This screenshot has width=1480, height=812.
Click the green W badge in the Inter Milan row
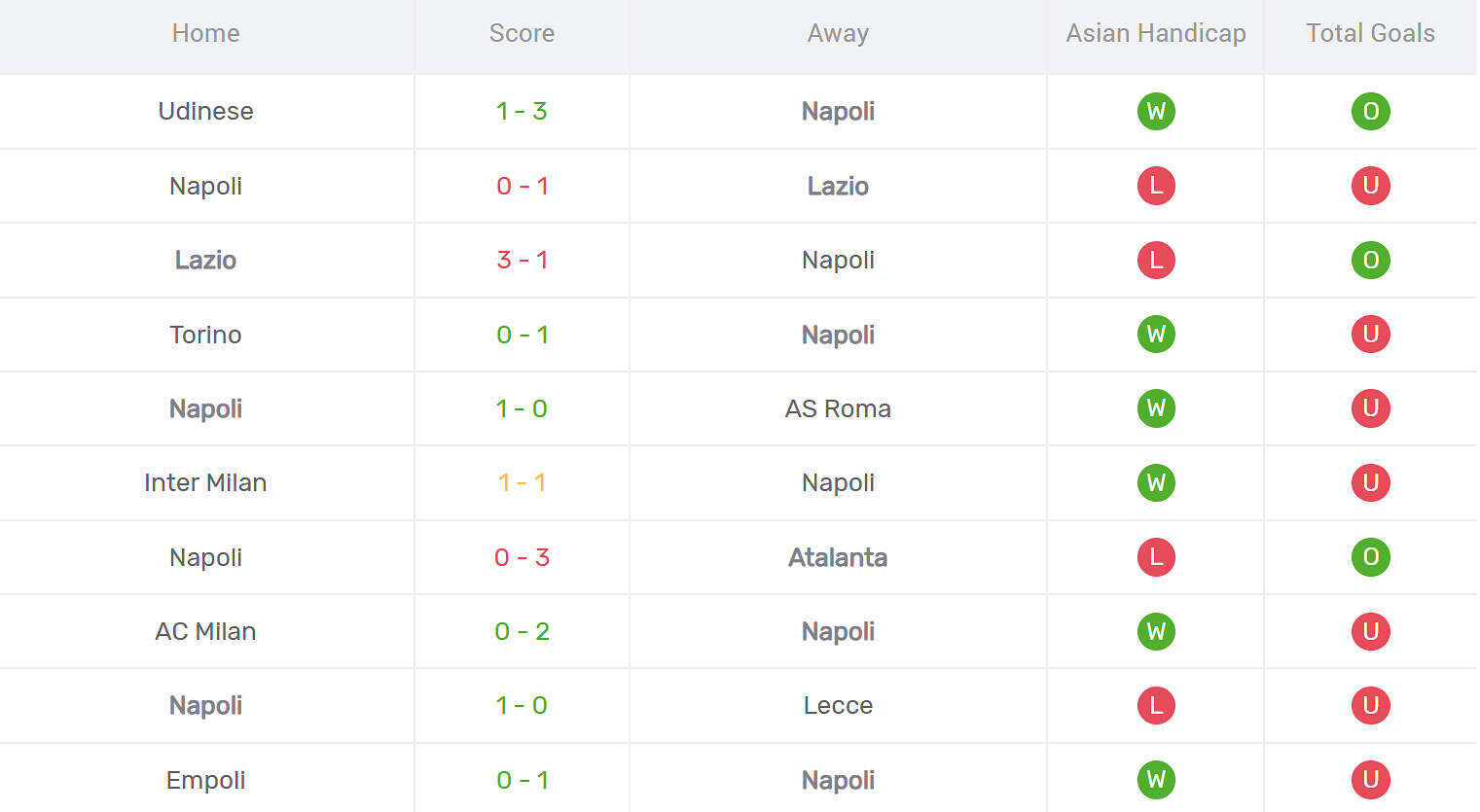click(x=1156, y=483)
